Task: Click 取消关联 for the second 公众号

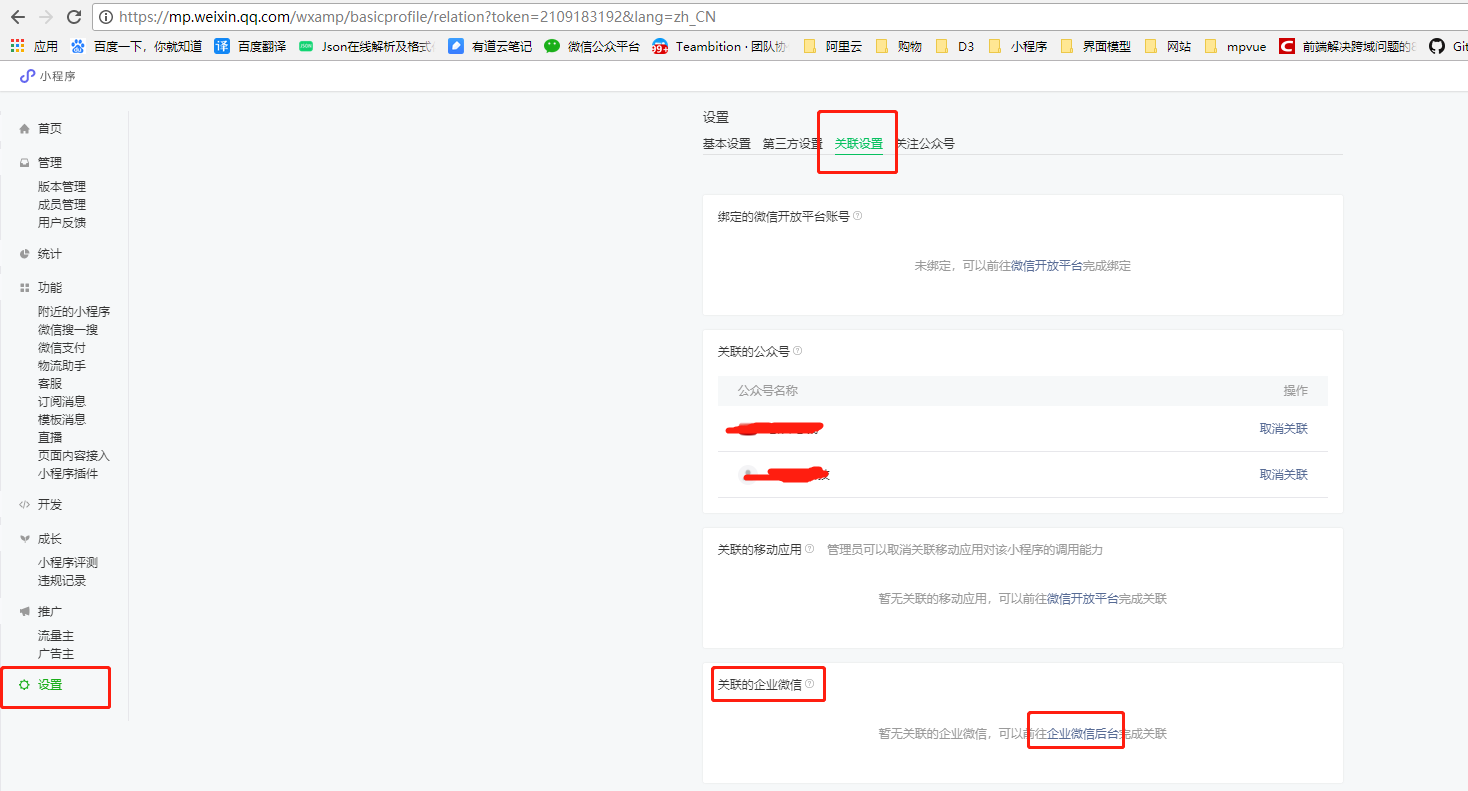Action: 1284,475
